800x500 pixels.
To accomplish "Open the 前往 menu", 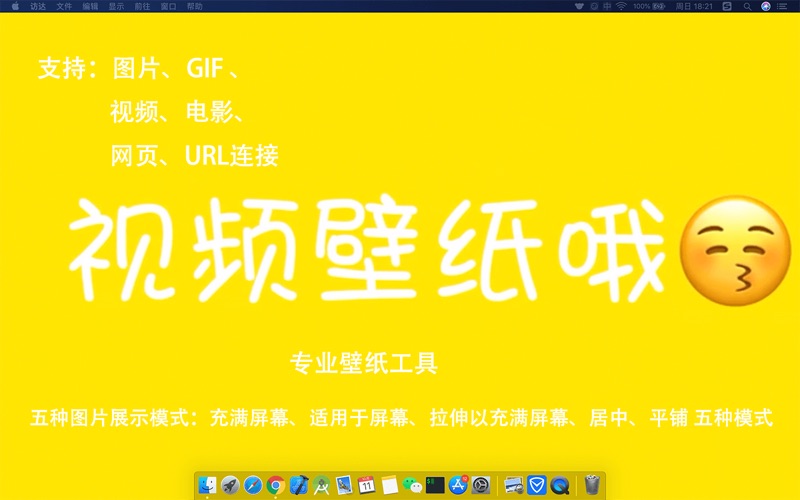I will point(142,6).
